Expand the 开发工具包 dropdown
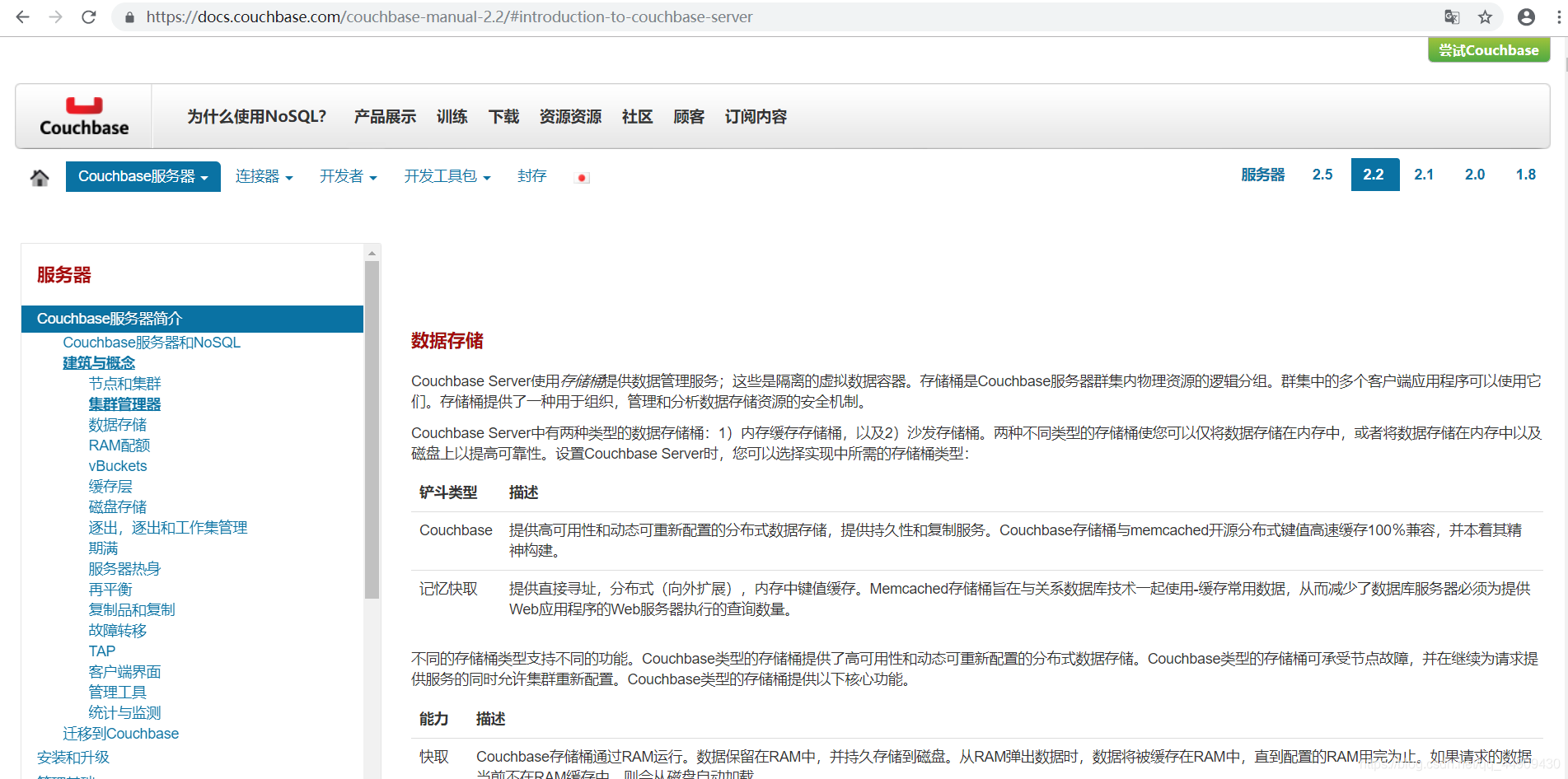 click(x=447, y=176)
